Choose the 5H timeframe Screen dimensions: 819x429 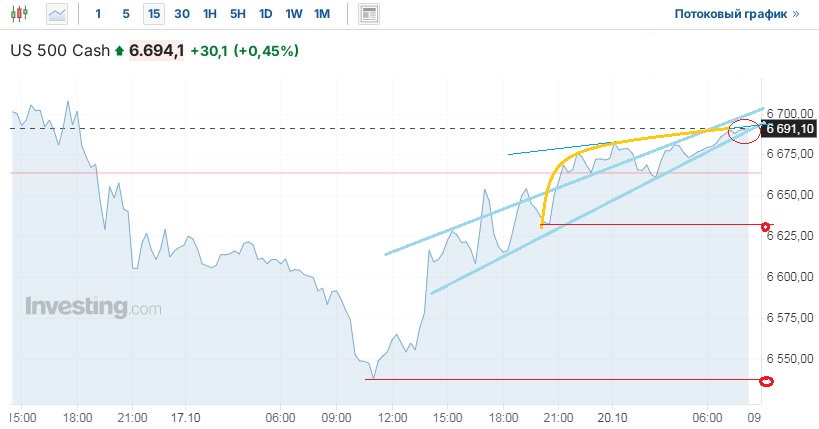237,14
